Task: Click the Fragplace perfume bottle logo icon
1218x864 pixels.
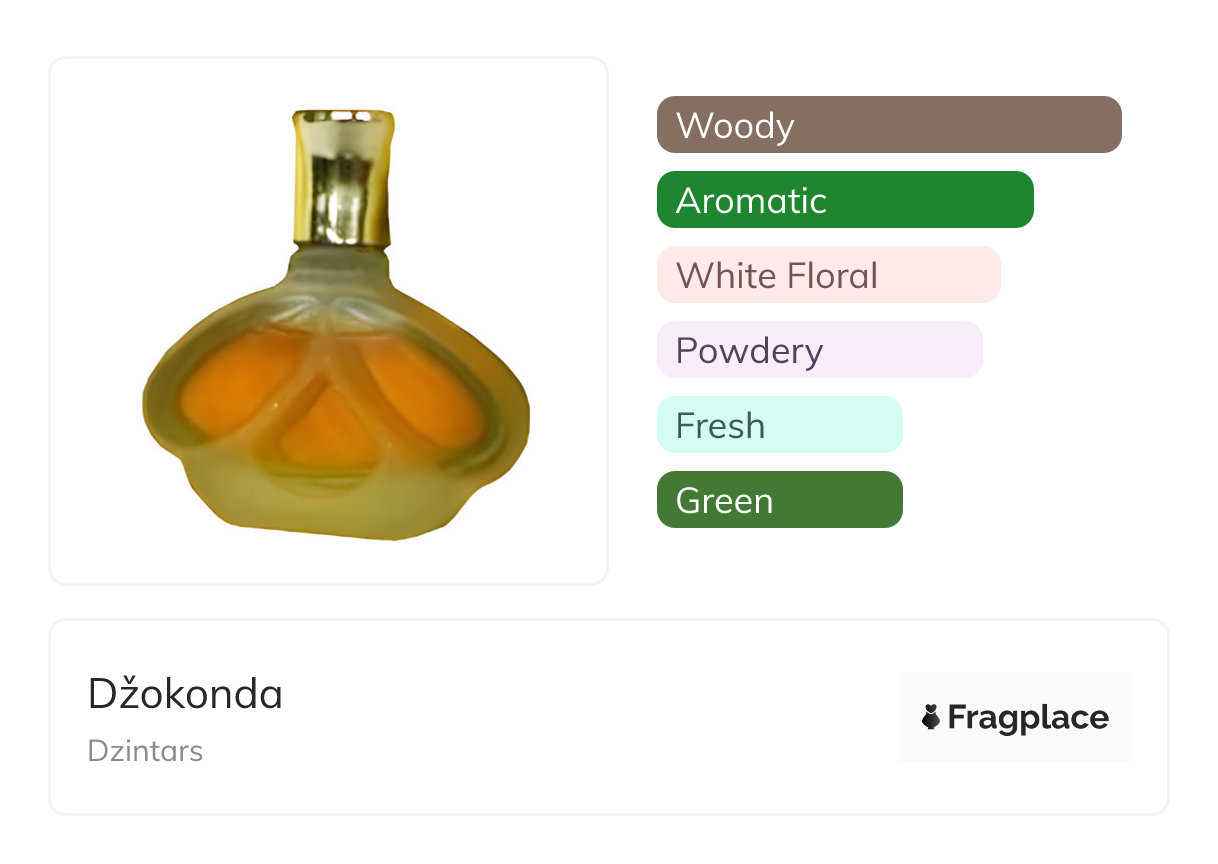Action: pyautogui.click(x=931, y=717)
